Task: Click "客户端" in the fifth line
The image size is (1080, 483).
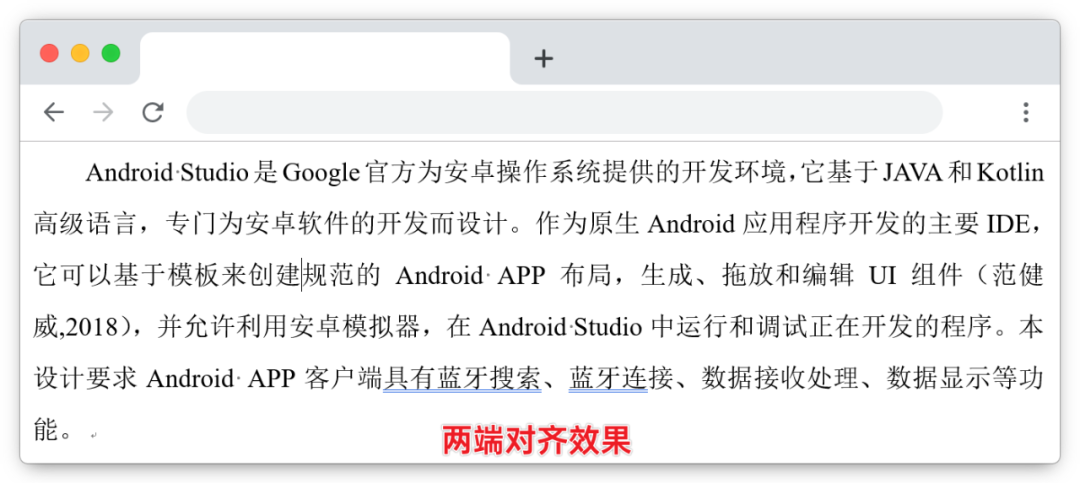Action: pos(344,378)
